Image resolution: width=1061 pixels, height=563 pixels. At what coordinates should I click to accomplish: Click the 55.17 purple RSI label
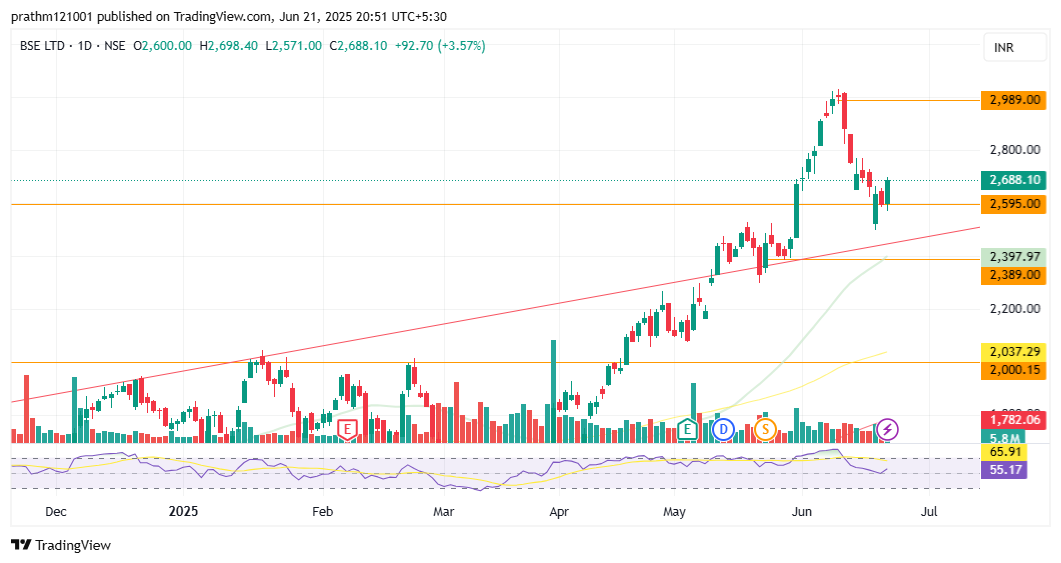tap(1004, 470)
